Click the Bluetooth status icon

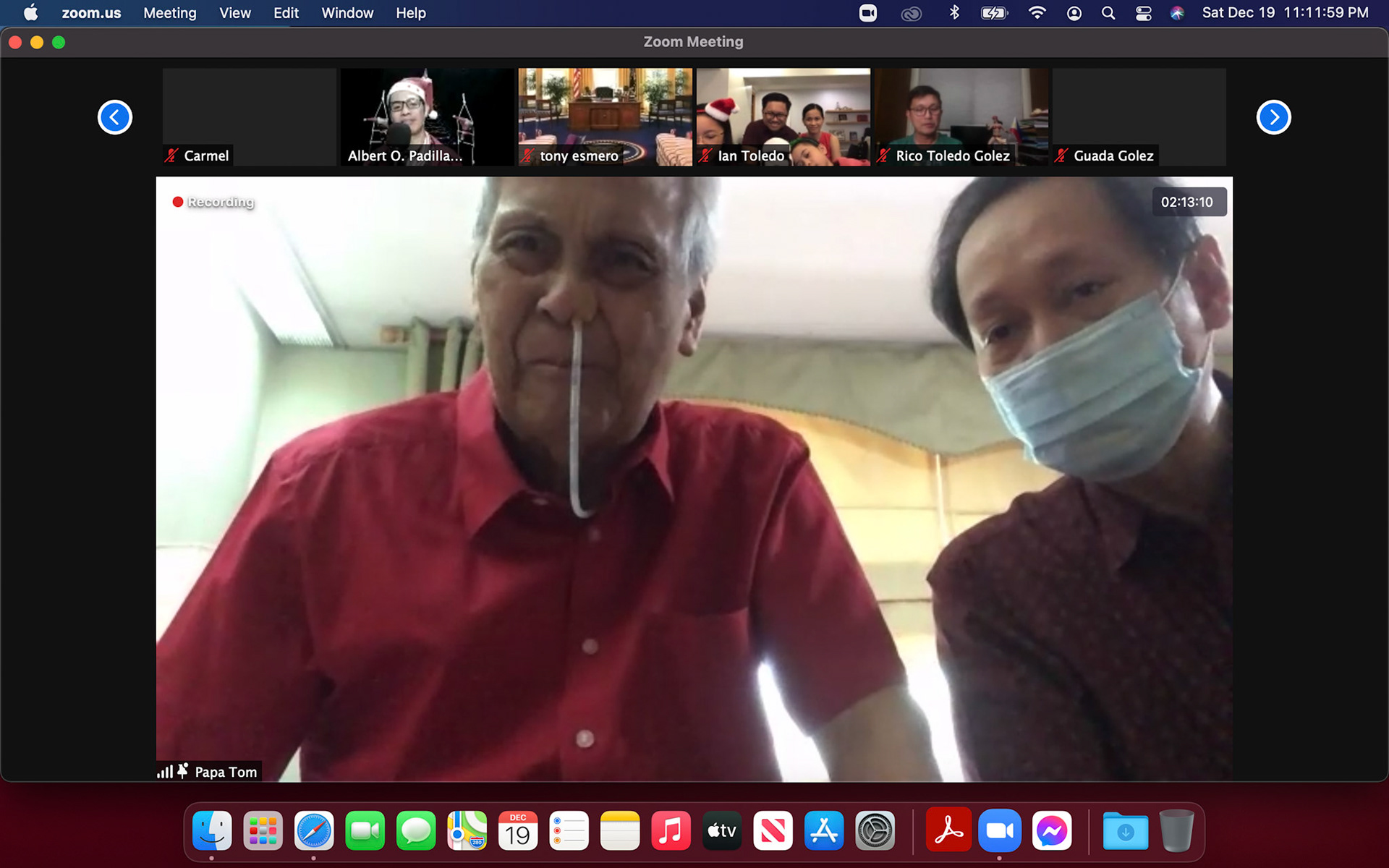pos(954,13)
